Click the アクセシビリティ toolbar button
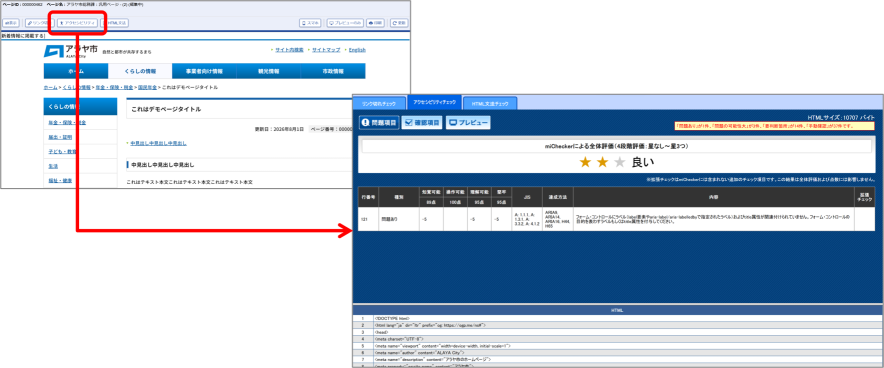This screenshot has height=368, width=884. pyautogui.click(x=78, y=23)
